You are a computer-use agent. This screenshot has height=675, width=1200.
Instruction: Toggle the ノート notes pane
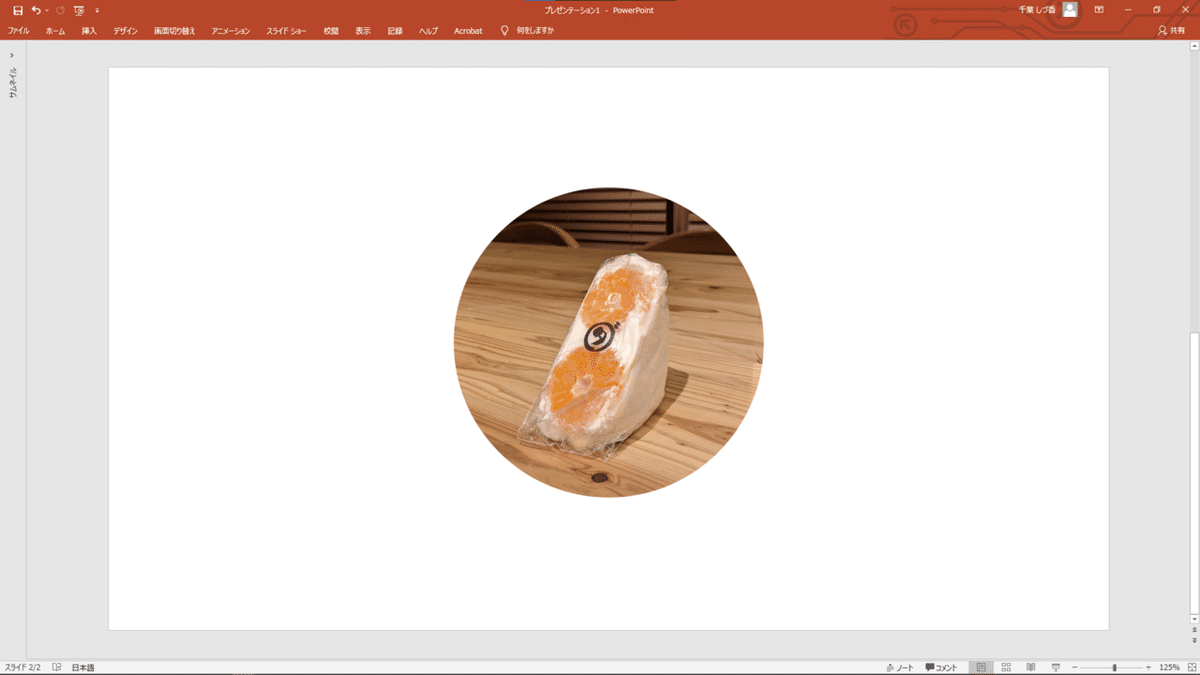pos(900,667)
